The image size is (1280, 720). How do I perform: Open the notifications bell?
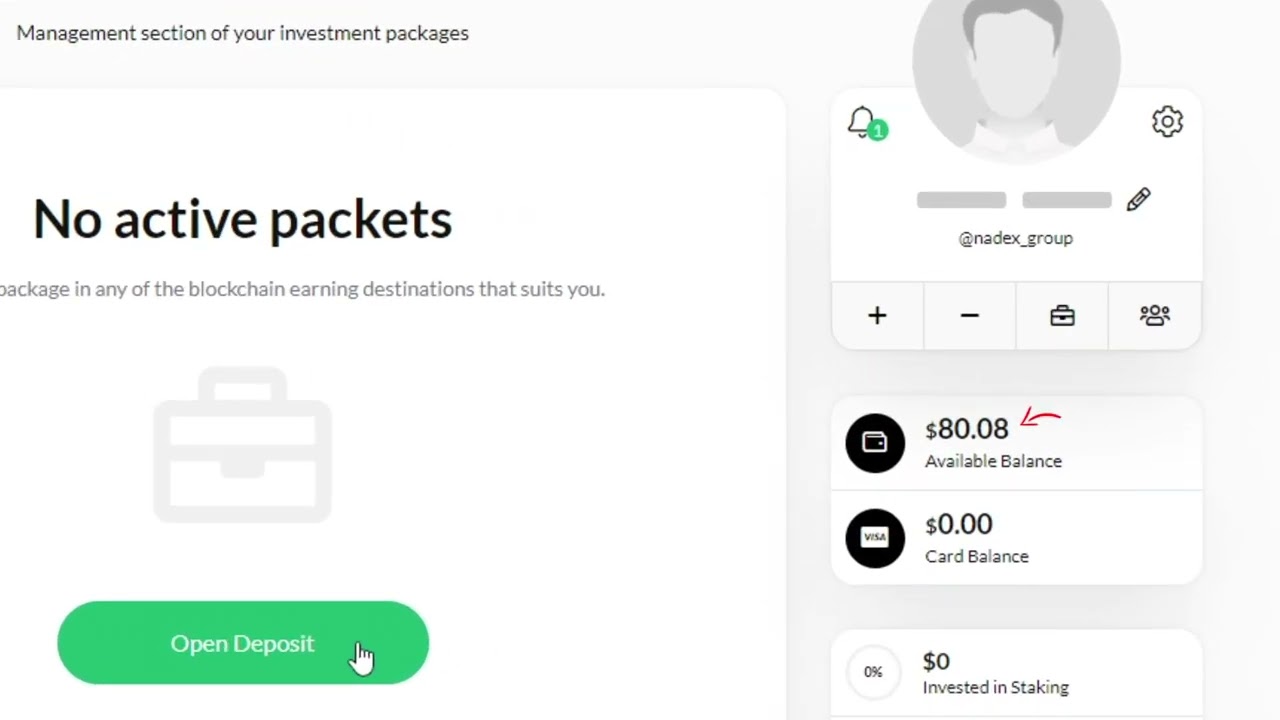861,122
